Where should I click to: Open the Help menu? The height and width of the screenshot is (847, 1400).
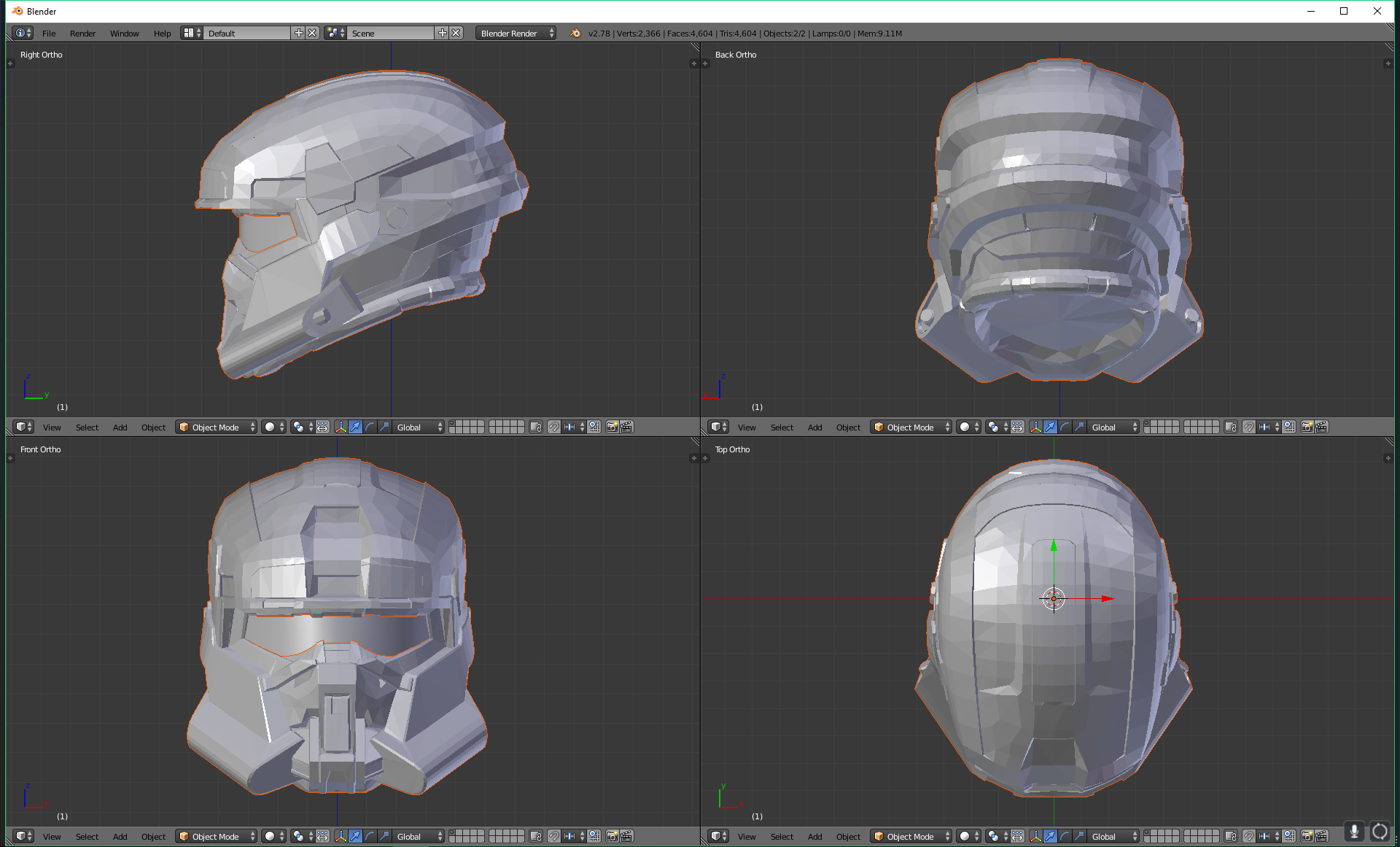162,34
